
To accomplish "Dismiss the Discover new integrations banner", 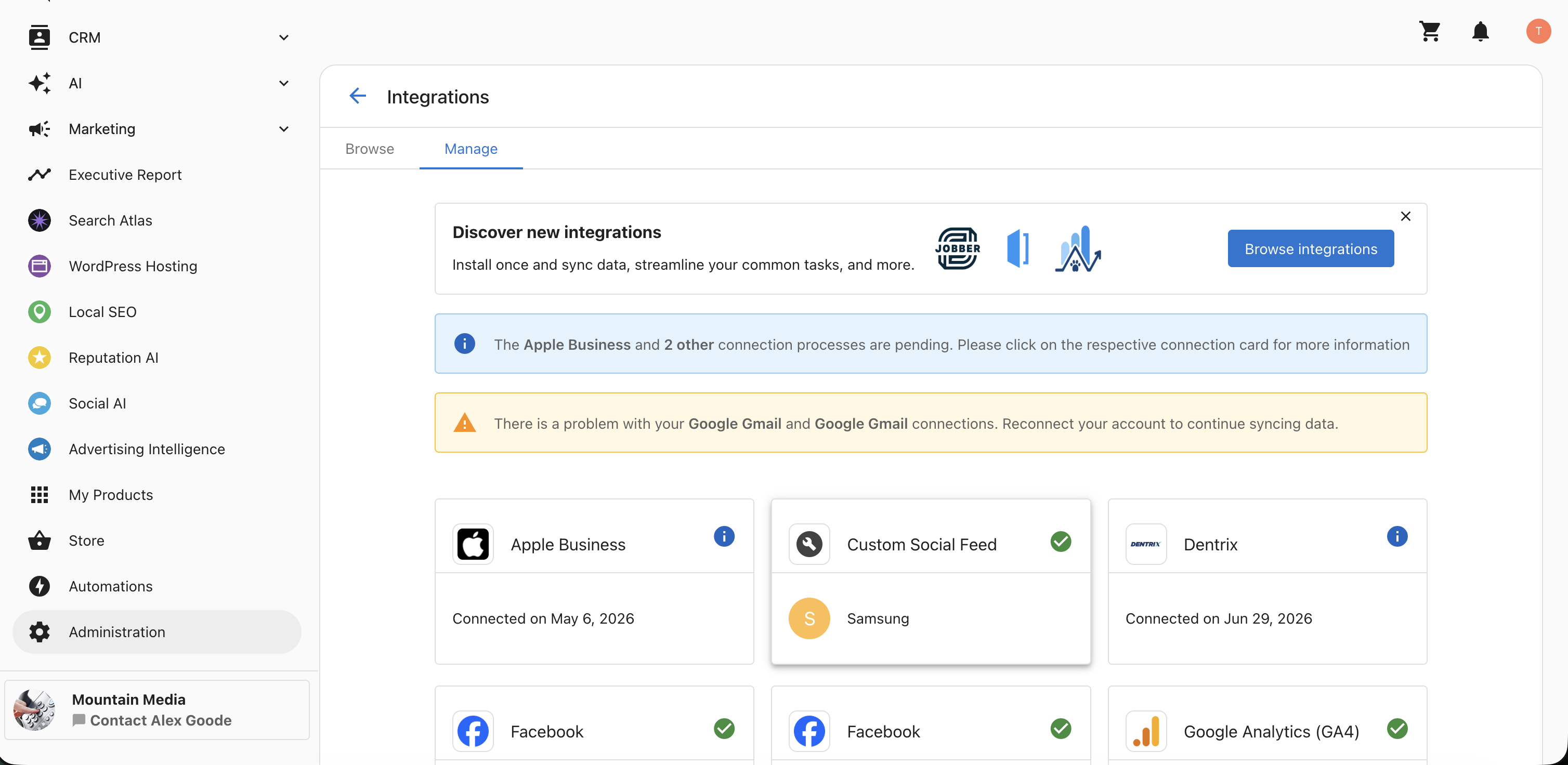I will coord(1405,216).
